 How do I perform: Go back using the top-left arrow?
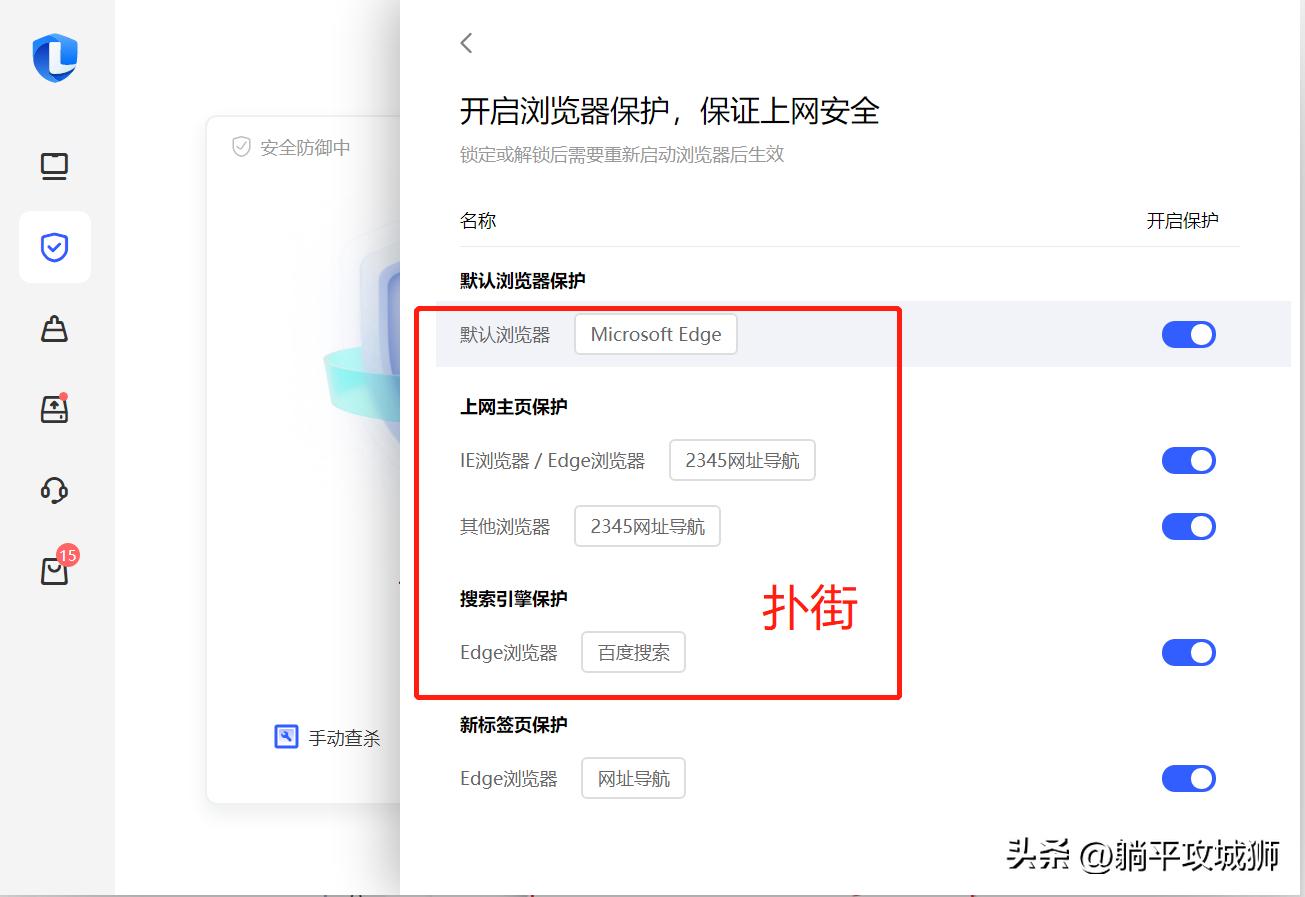click(466, 42)
